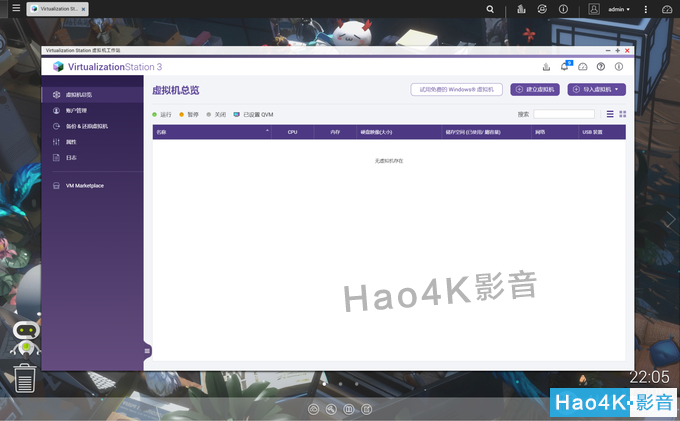Viewport: 680px width, 421px height.
Task: Open the resource monitor gauge in app header
Action: coord(582,67)
